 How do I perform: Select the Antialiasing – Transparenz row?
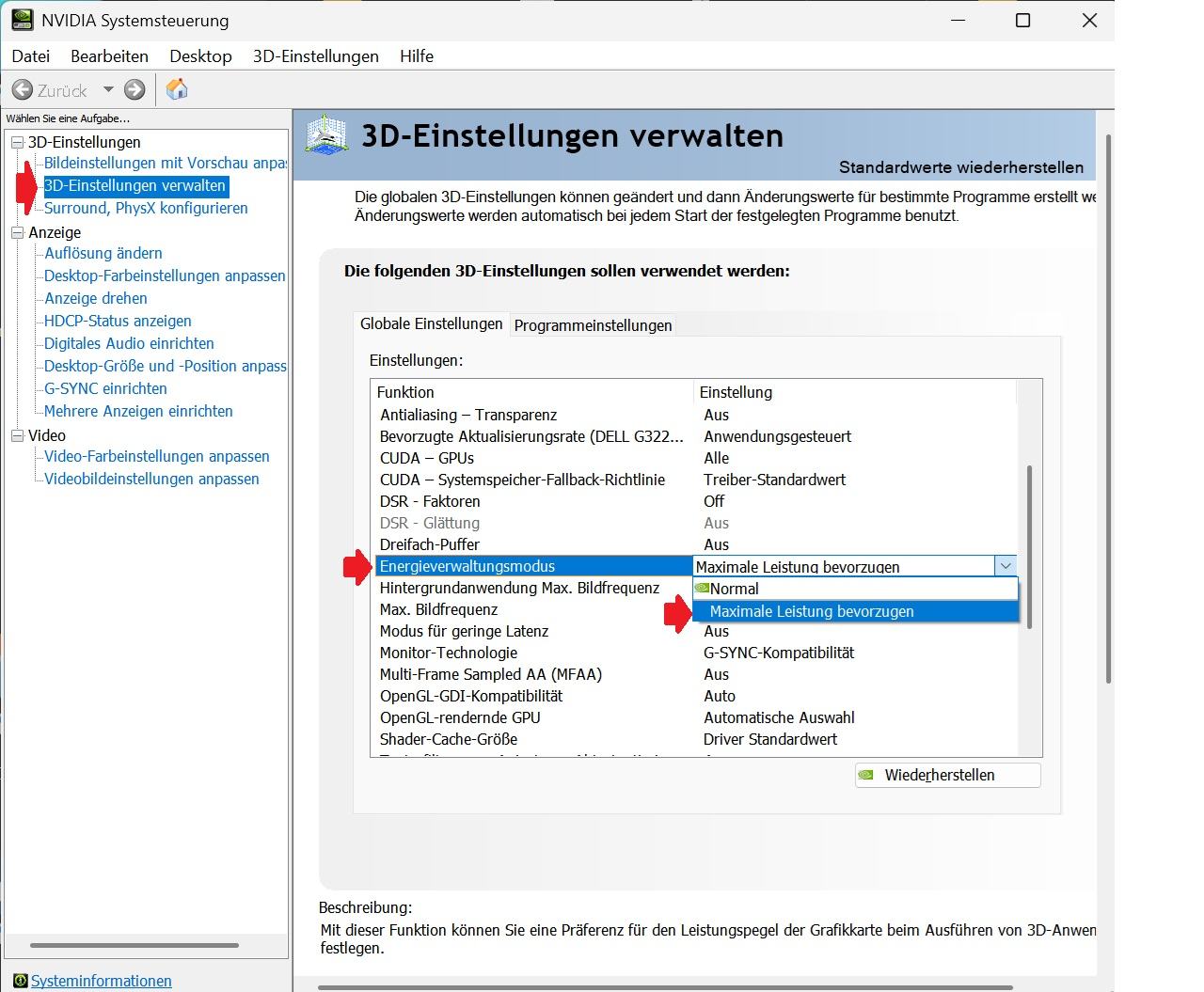[x=694, y=415]
